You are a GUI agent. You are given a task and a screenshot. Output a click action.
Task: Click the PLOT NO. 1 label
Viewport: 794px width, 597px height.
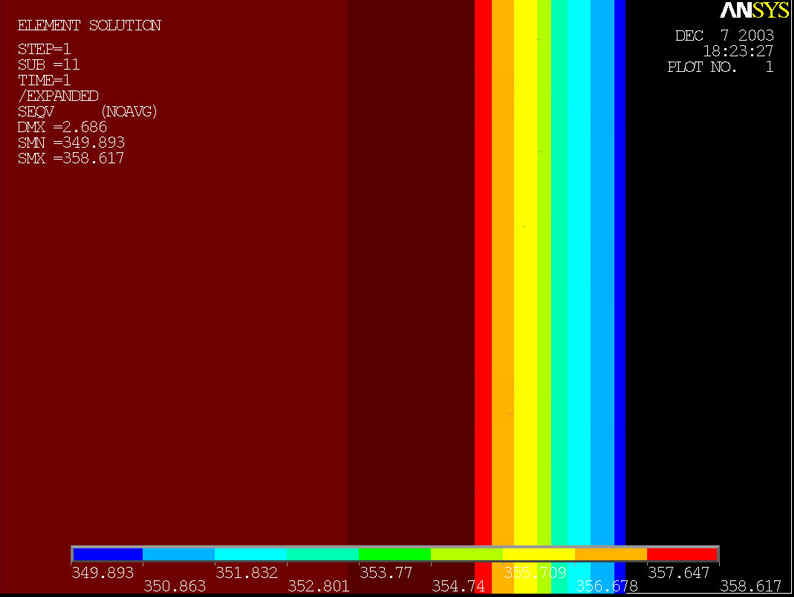click(721, 67)
